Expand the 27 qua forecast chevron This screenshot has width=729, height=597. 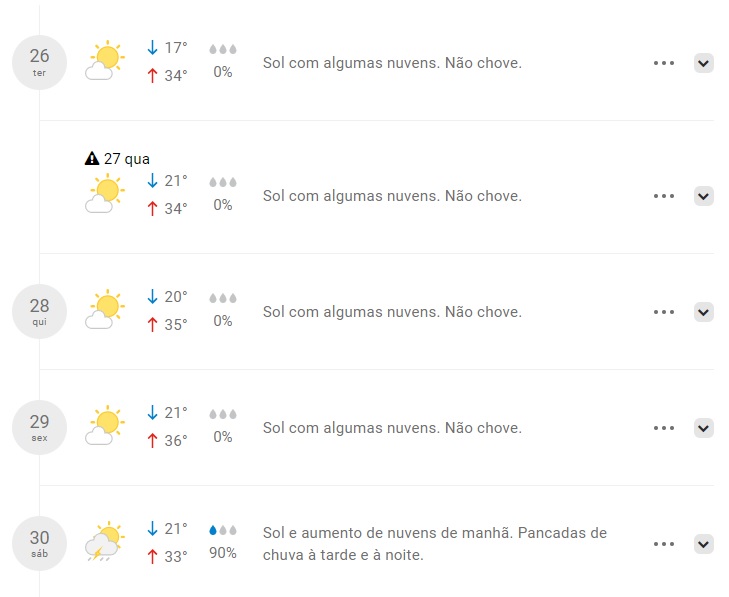click(703, 196)
